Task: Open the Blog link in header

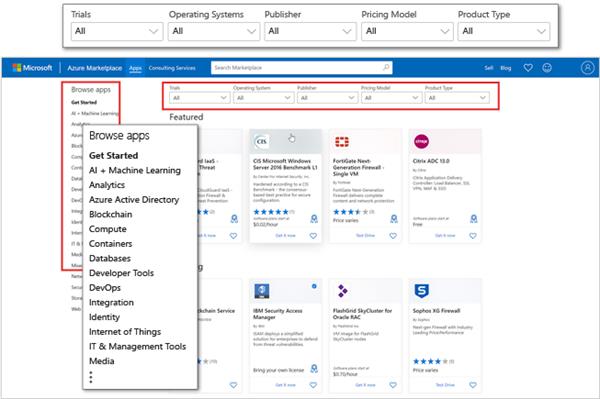Action: (x=505, y=68)
